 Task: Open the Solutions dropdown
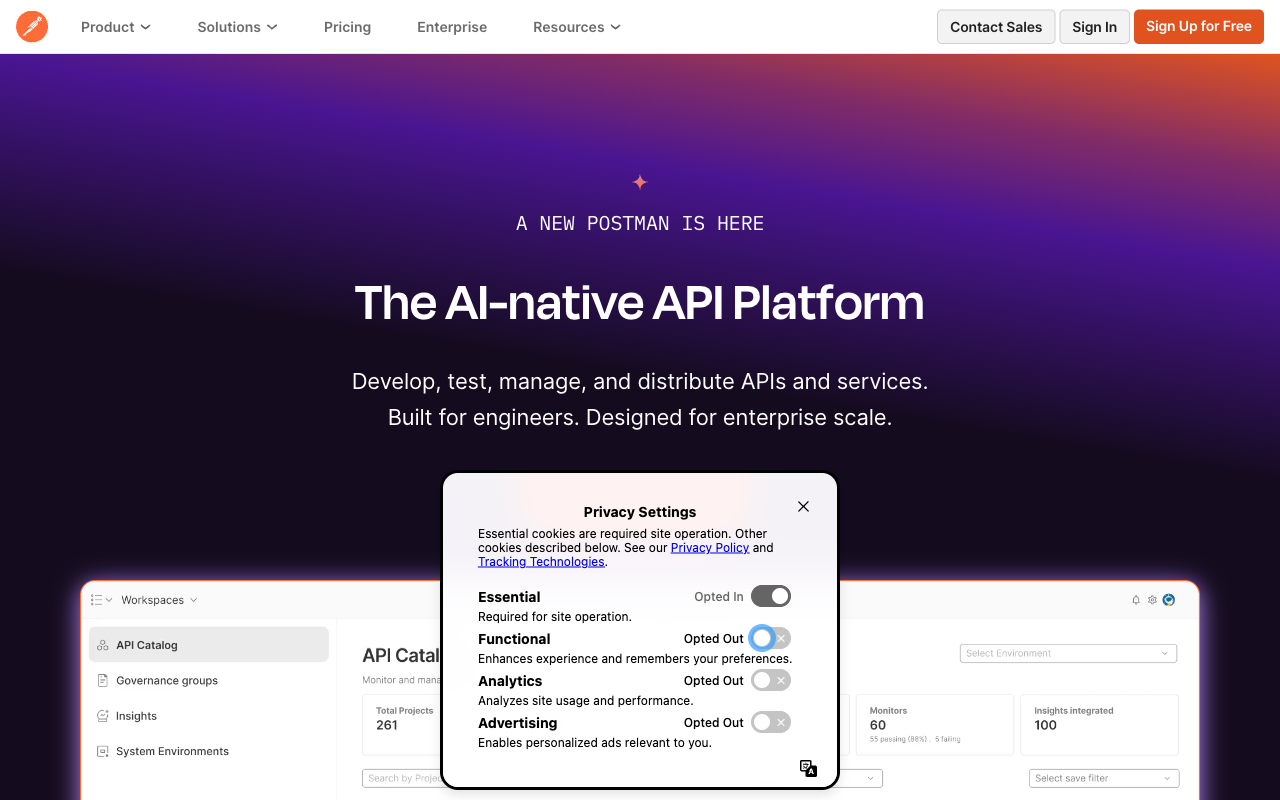click(238, 27)
